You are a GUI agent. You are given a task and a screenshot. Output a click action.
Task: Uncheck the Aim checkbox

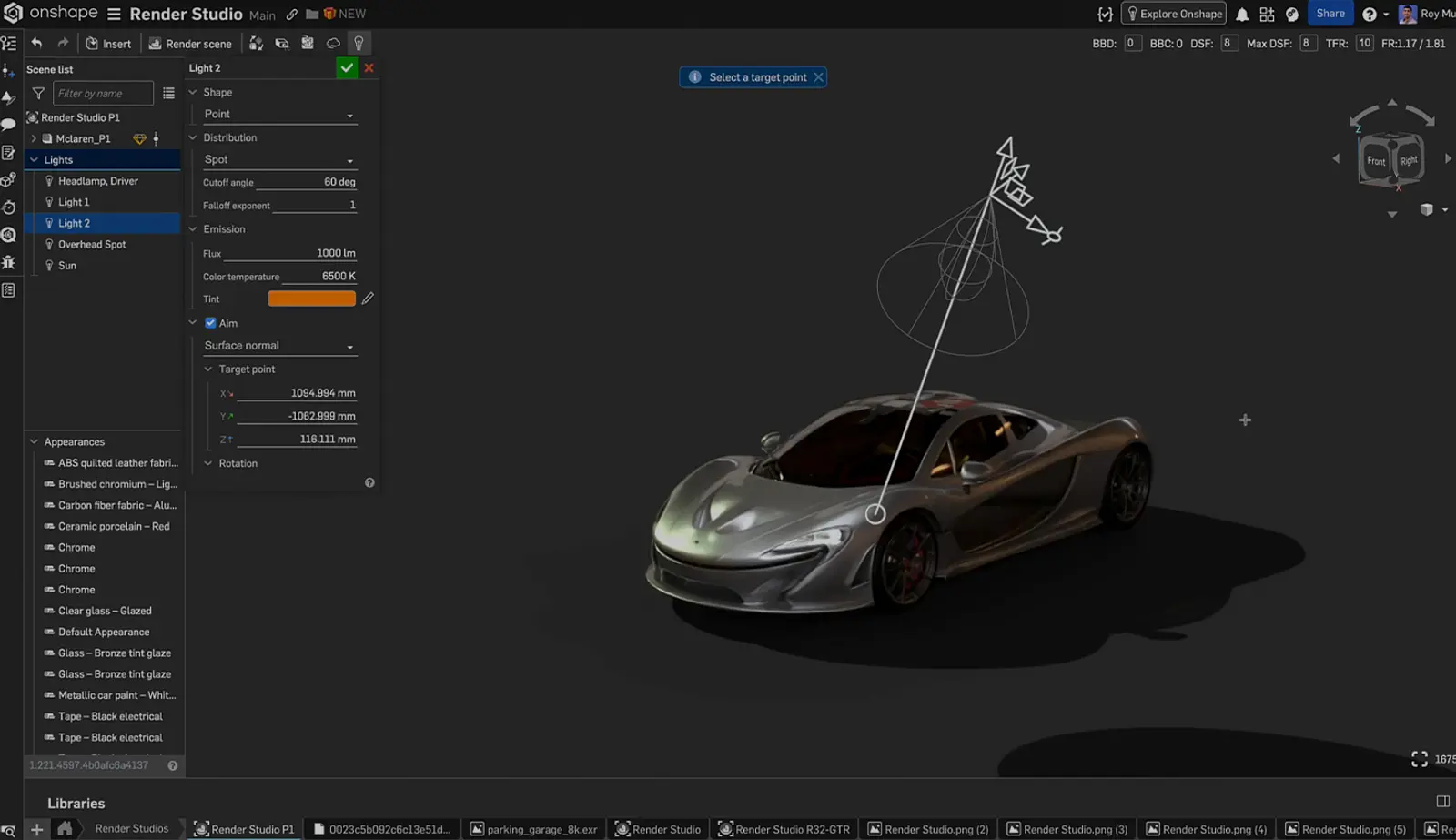coord(210,323)
